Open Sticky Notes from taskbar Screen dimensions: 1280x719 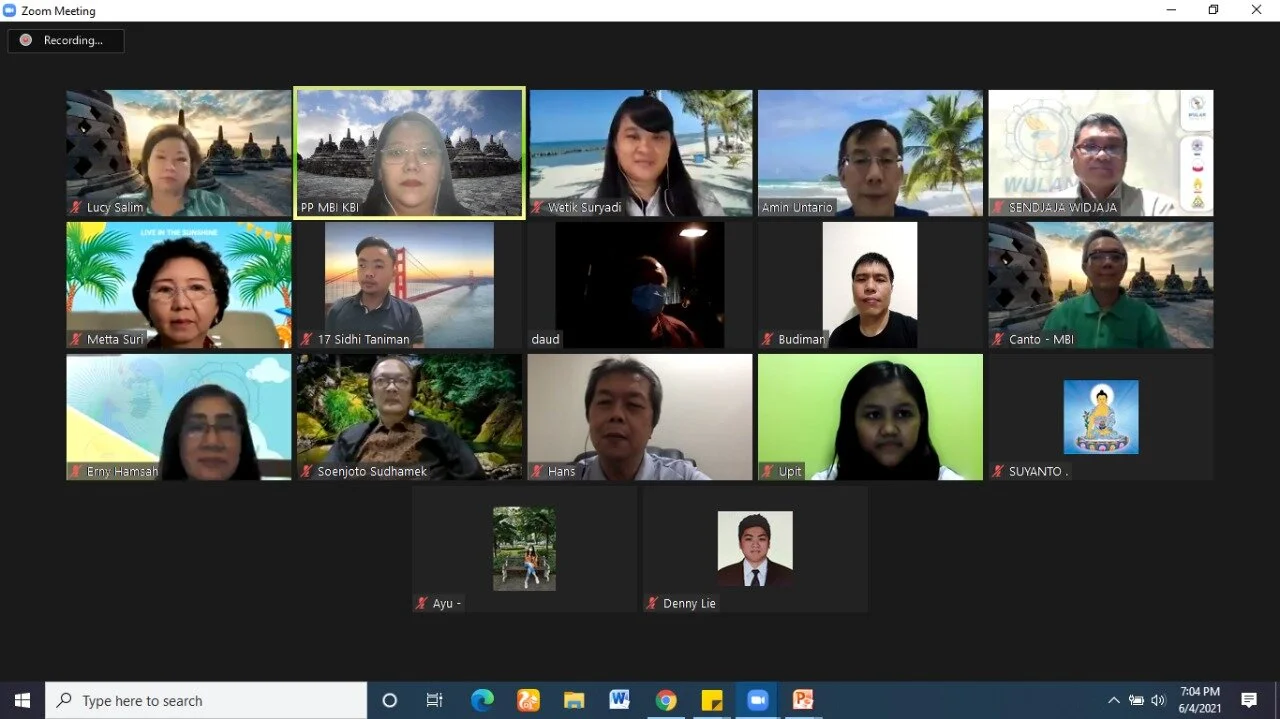(712, 701)
